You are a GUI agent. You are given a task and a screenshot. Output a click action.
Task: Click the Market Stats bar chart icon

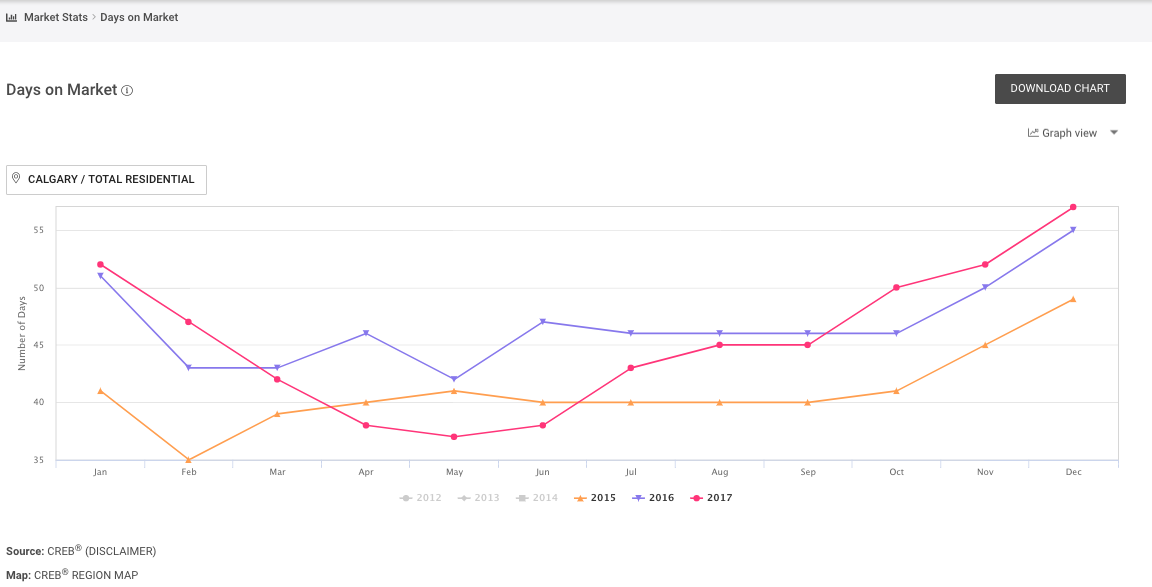pyautogui.click(x=11, y=17)
